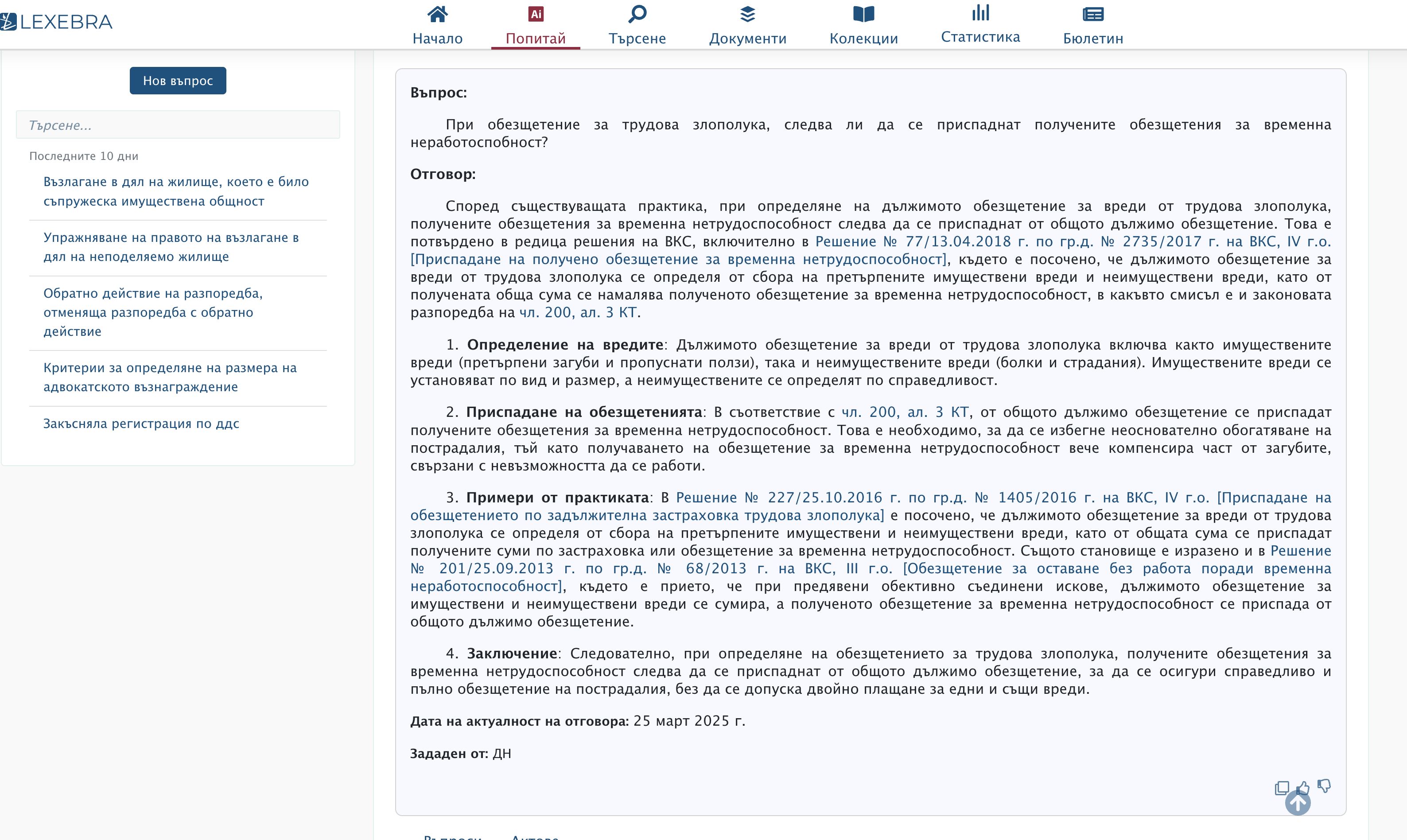Open Документи via the layers icon
The height and width of the screenshot is (840, 1407).
(x=748, y=14)
